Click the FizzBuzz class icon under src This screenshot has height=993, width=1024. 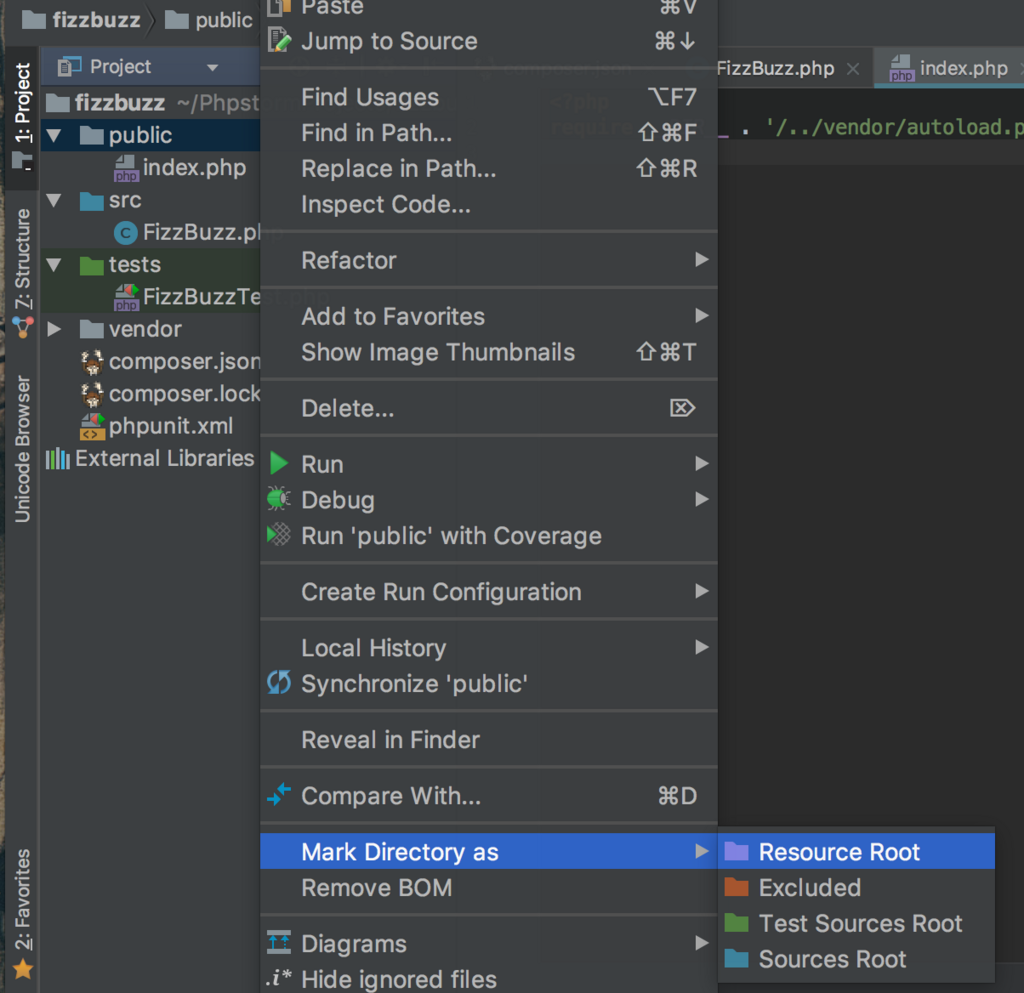click(x=125, y=232)
